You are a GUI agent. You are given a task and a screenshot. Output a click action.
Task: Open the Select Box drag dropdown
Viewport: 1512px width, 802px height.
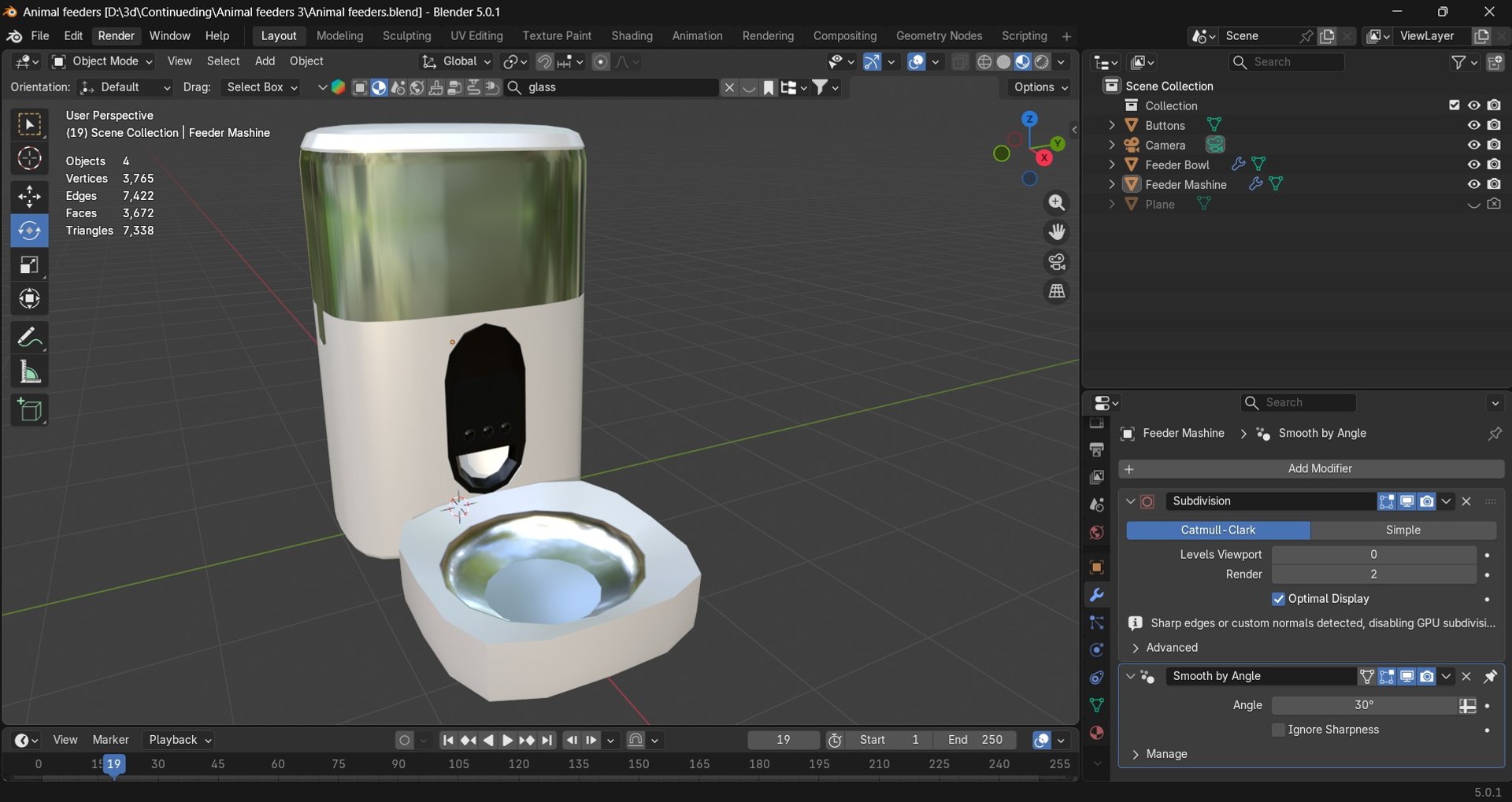pos(261,87)
